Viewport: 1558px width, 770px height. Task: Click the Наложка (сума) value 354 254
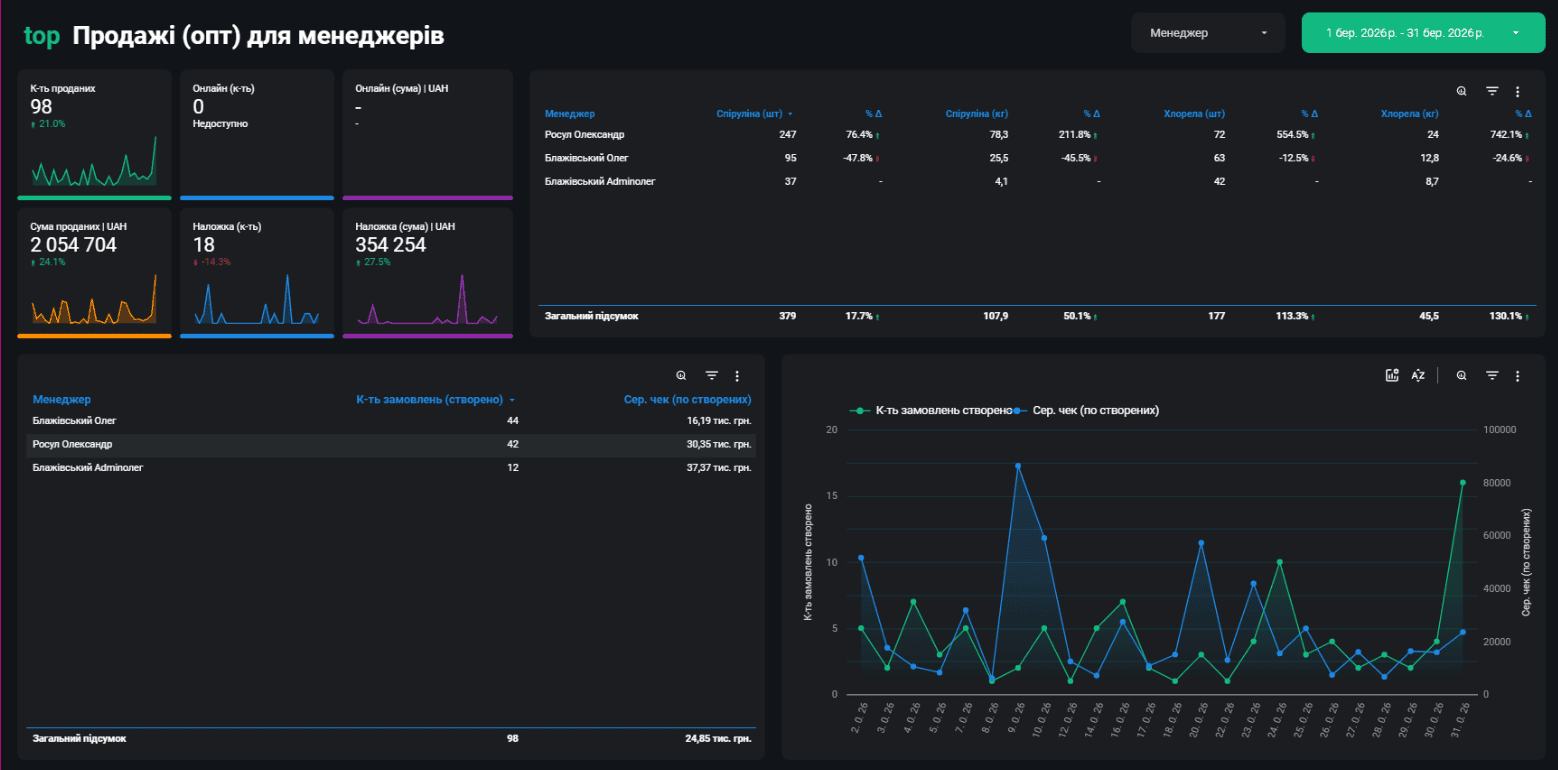tap(391, 245)
